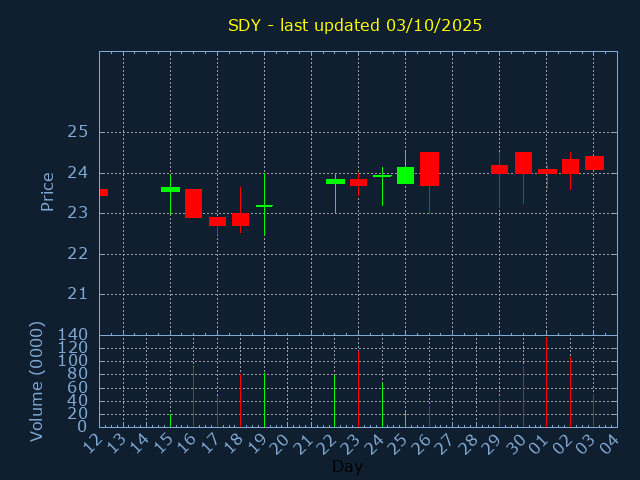The image size is (640, 480).
Task: Click the red volume bar on day 18
Action: tap(240, 400)
